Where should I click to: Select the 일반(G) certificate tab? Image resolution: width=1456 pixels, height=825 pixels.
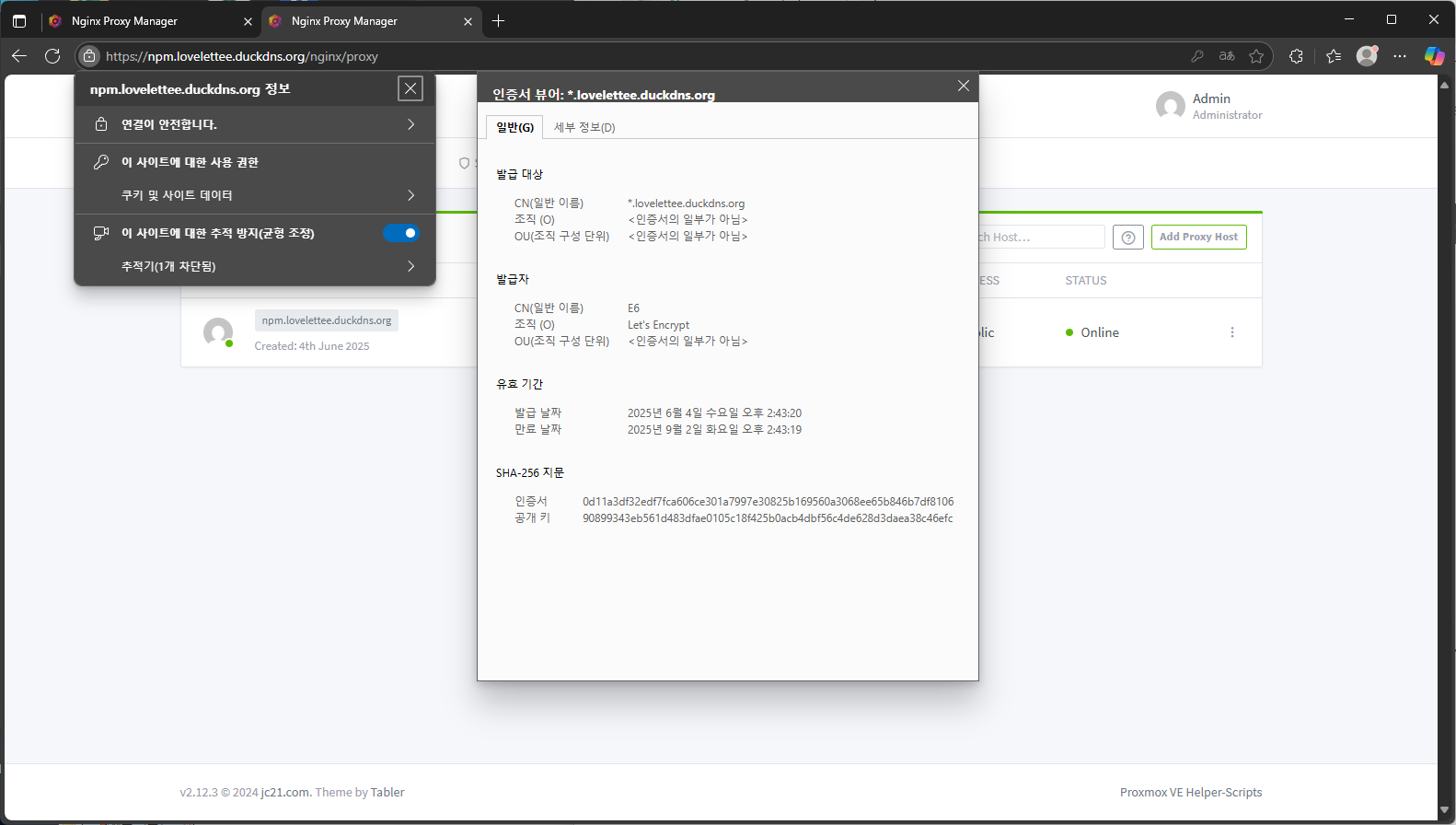pos(514,127)
